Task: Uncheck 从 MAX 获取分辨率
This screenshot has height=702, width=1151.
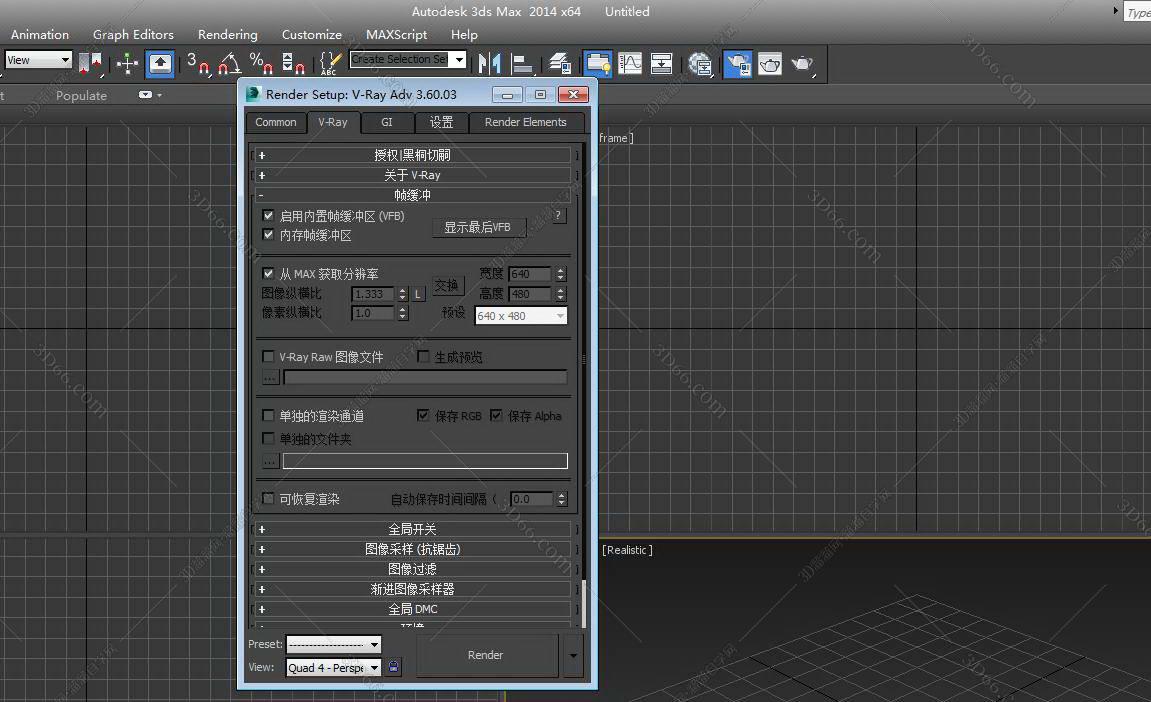Action: coord(268,273)
